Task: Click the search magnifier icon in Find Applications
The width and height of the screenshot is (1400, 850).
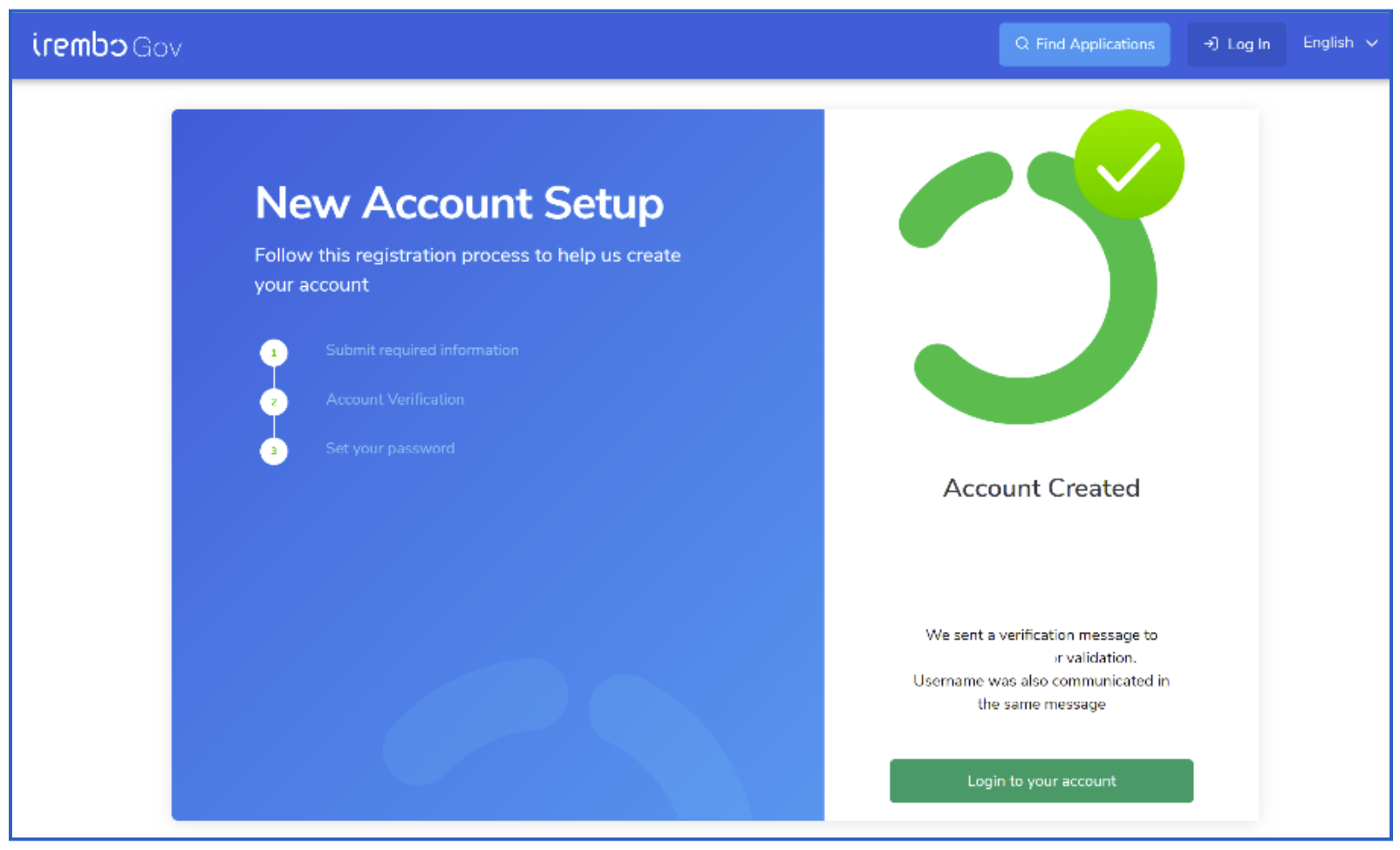Action: [1021, 44]
